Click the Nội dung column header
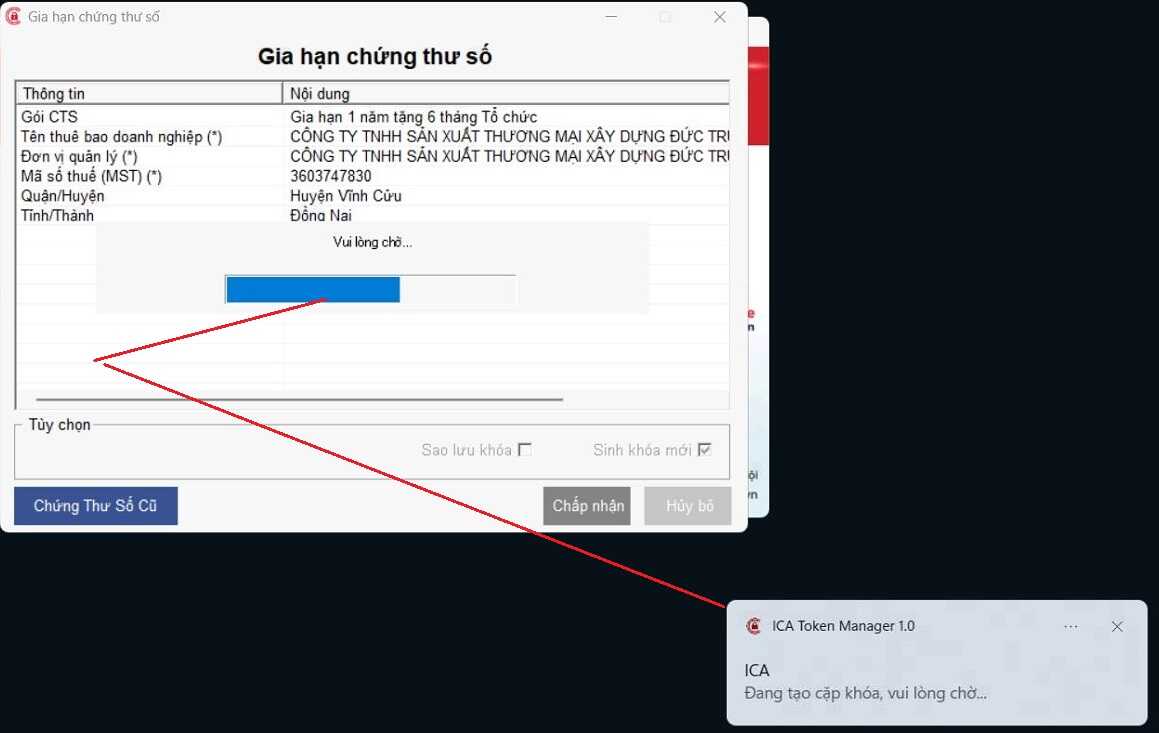 click(506, 93)
